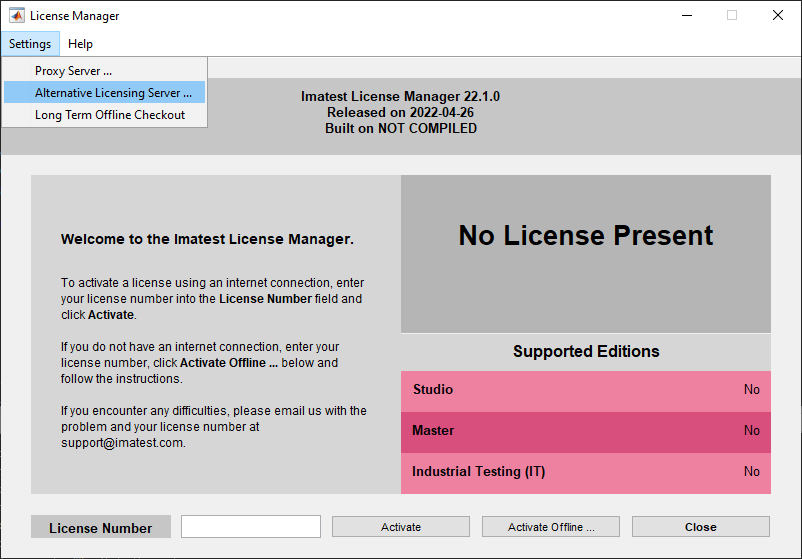Click the Close button at bottom
Screen dimensions: 802x559
coord(701,527)
